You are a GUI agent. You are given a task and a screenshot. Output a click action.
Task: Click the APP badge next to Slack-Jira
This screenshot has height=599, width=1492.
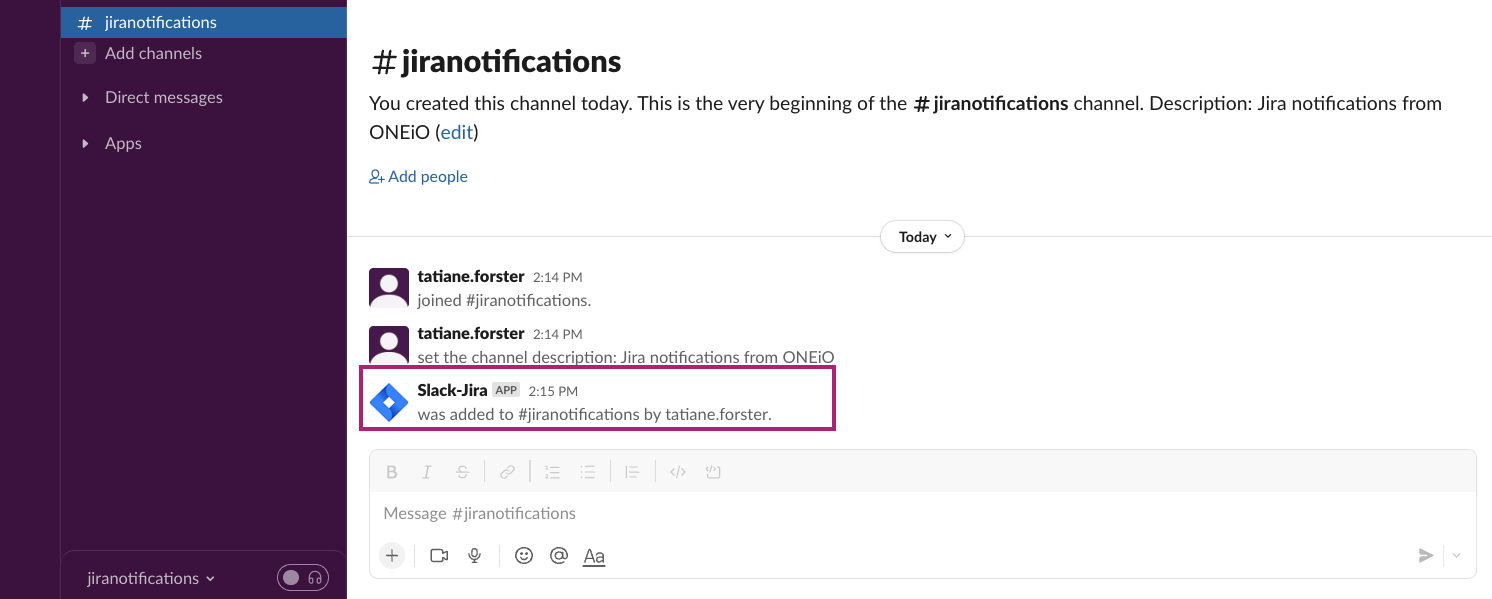pyautogui.click(x=506, y=390)
